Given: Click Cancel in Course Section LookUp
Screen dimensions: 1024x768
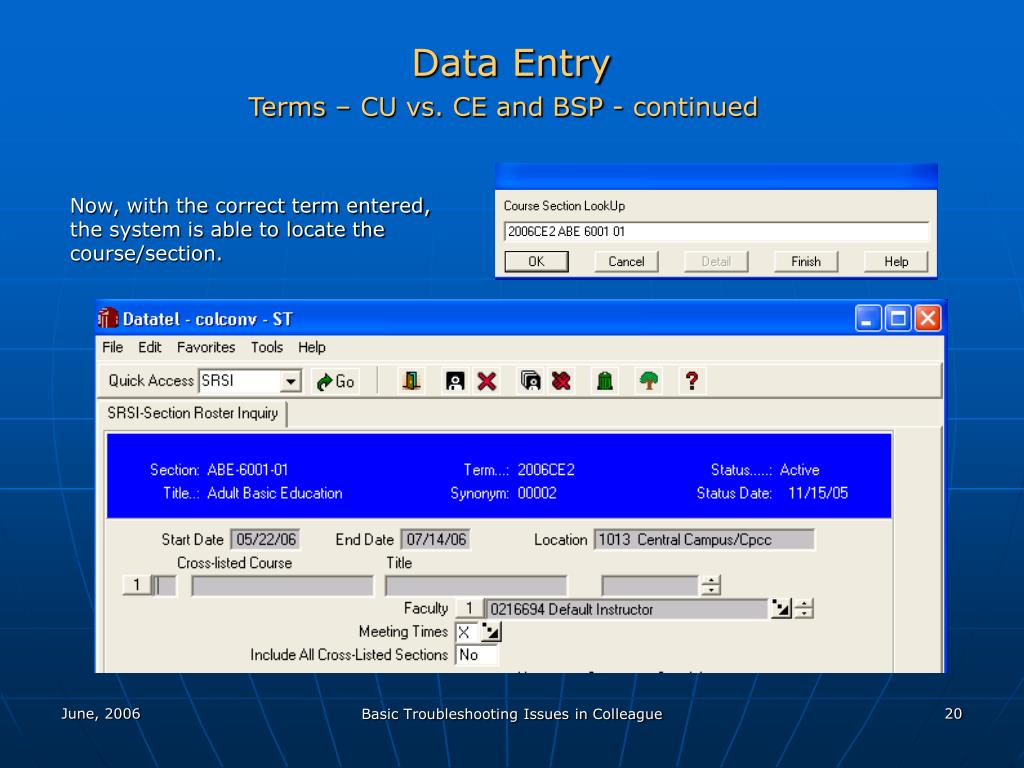Looking at the screenshot, I should [626, 262].
